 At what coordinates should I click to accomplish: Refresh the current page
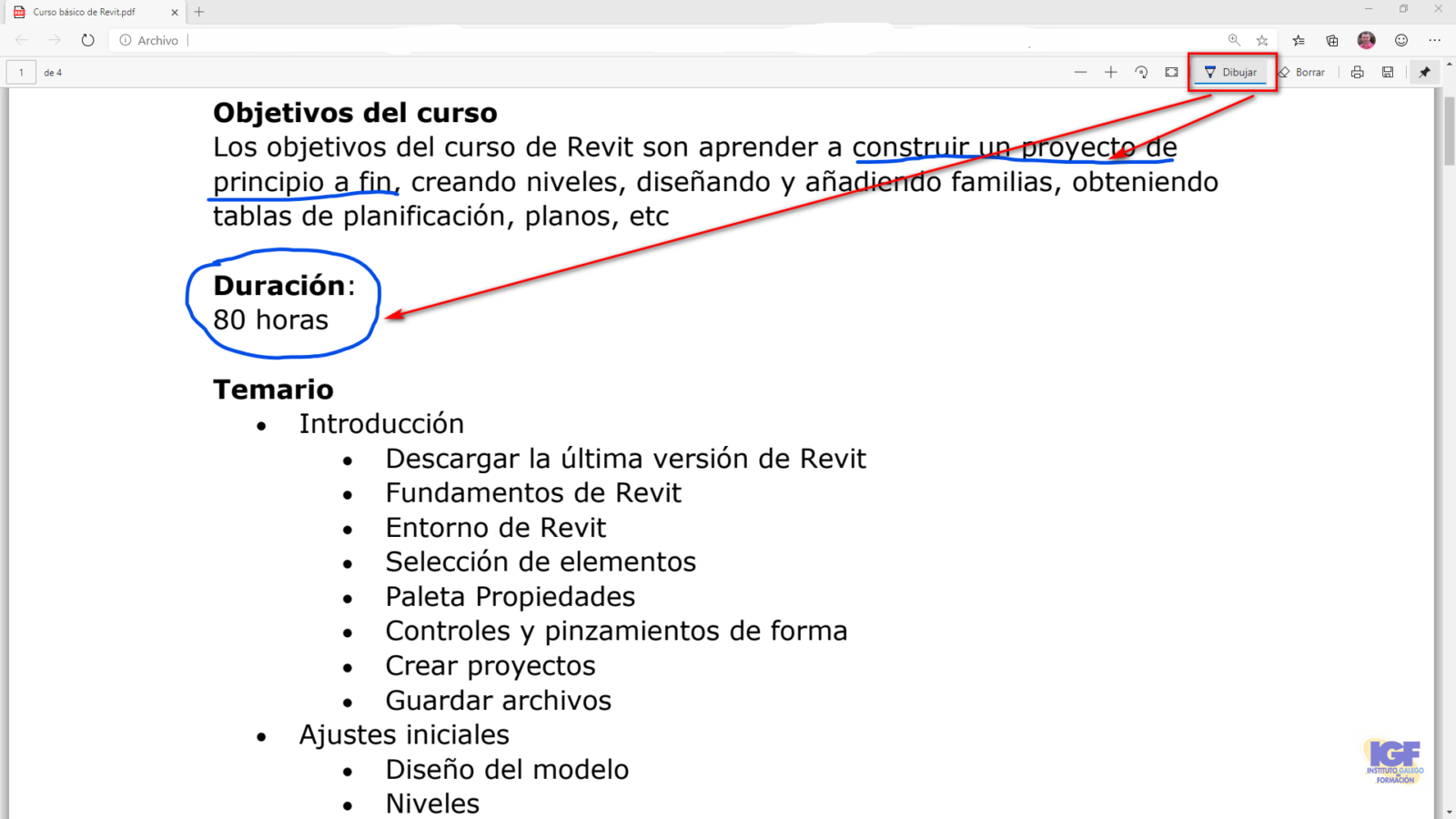(x=87, y=40)
